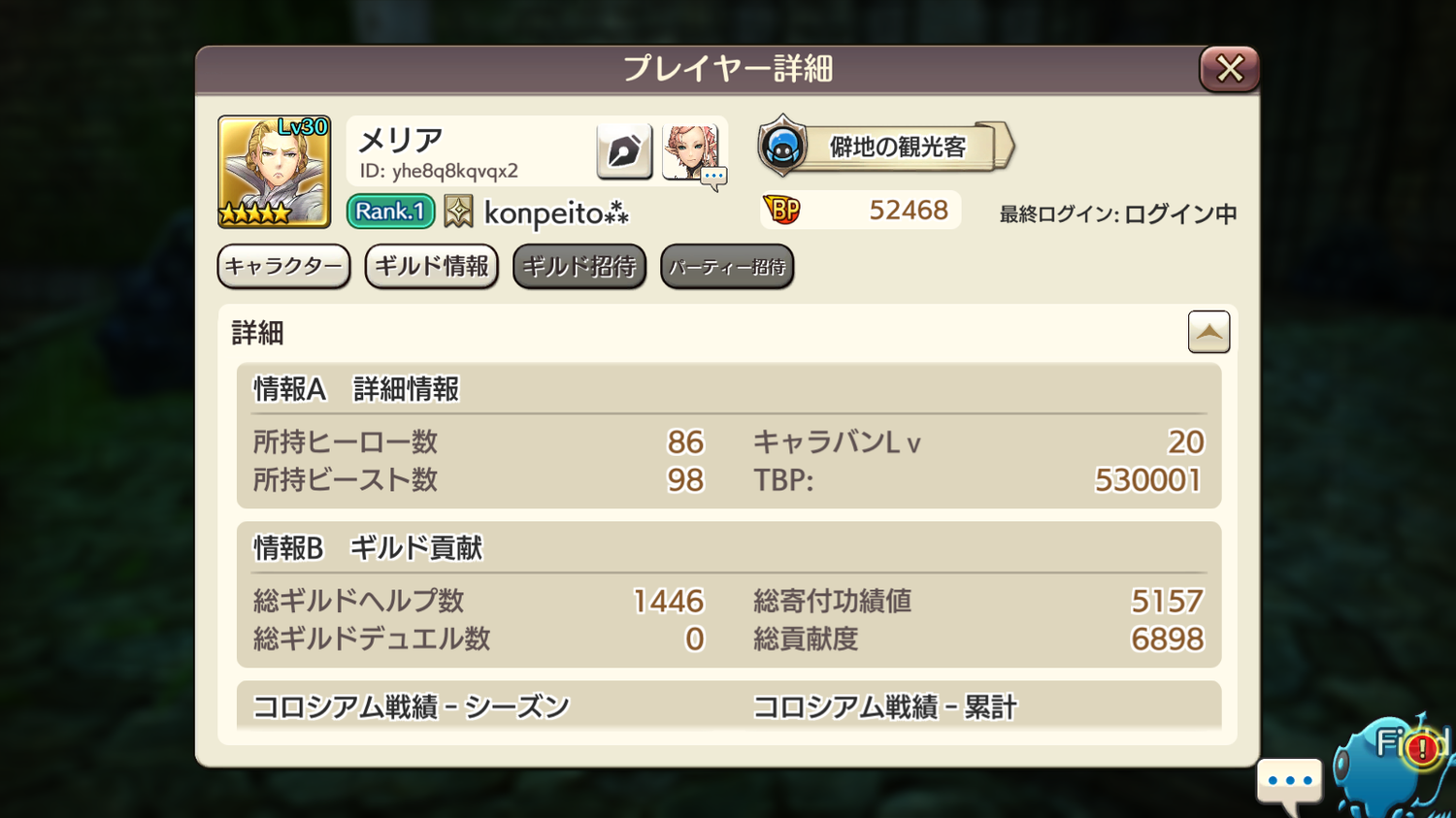This screenshot has width=1456, height=818.
Task: Click the blue mascot title badge icon
Action: pyautogui.click(x=782, y=147)
